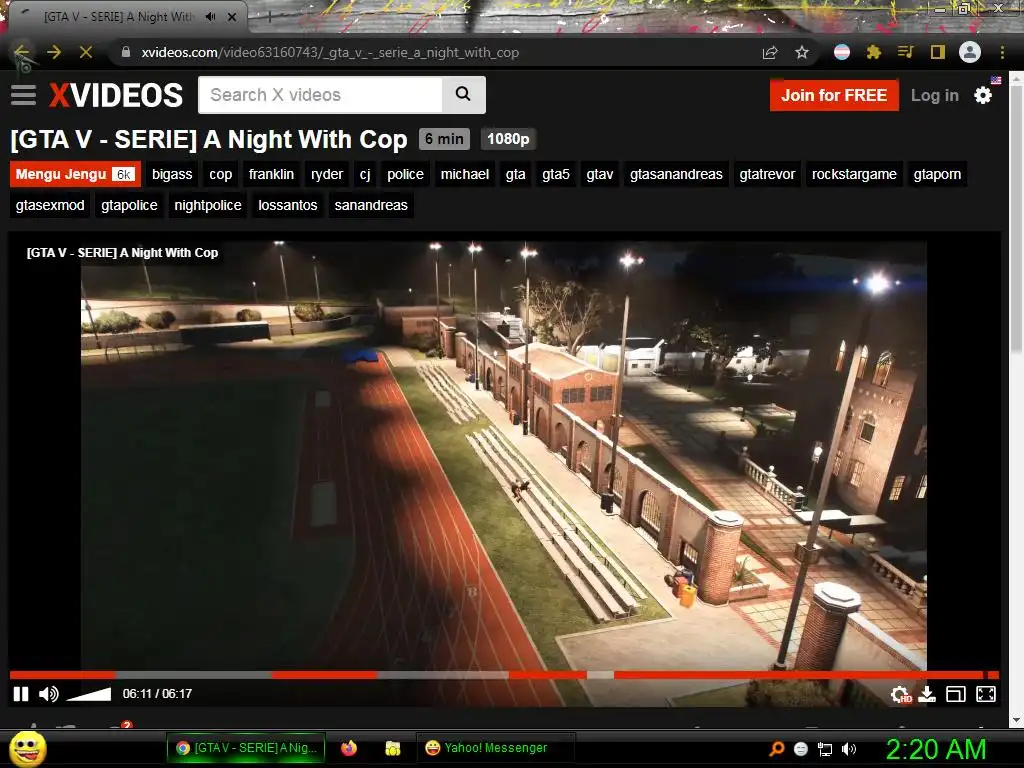Switch to the Chrome taskbar item

pyautogui.click(x=246, y=748)
